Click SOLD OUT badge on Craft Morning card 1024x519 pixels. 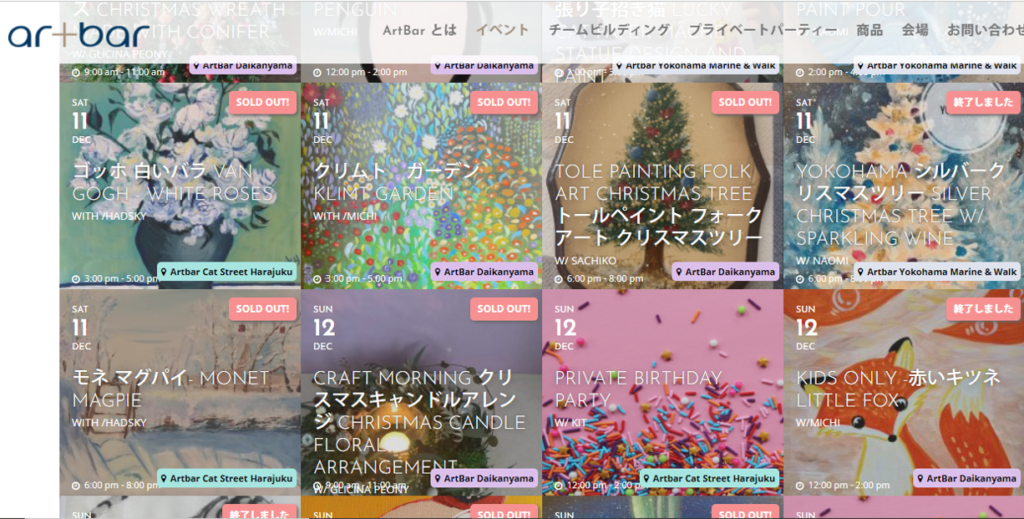pos(504,309)
